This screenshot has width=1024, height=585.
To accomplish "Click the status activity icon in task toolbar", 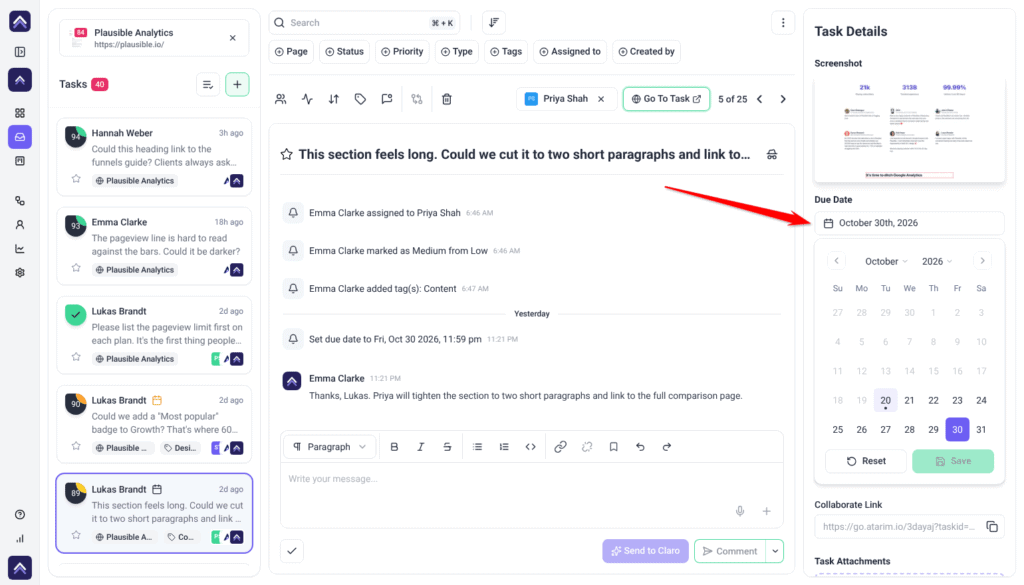I will 307,99.
